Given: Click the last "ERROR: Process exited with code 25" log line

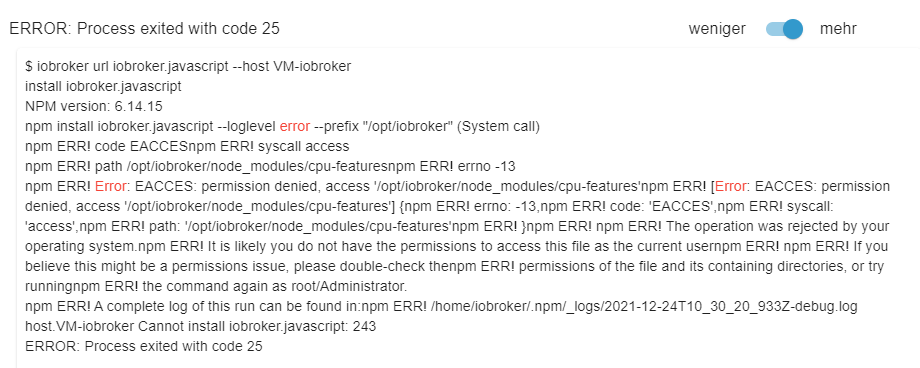Looking at the screenshot, I should pyautogui.click(x=144, y=346).
